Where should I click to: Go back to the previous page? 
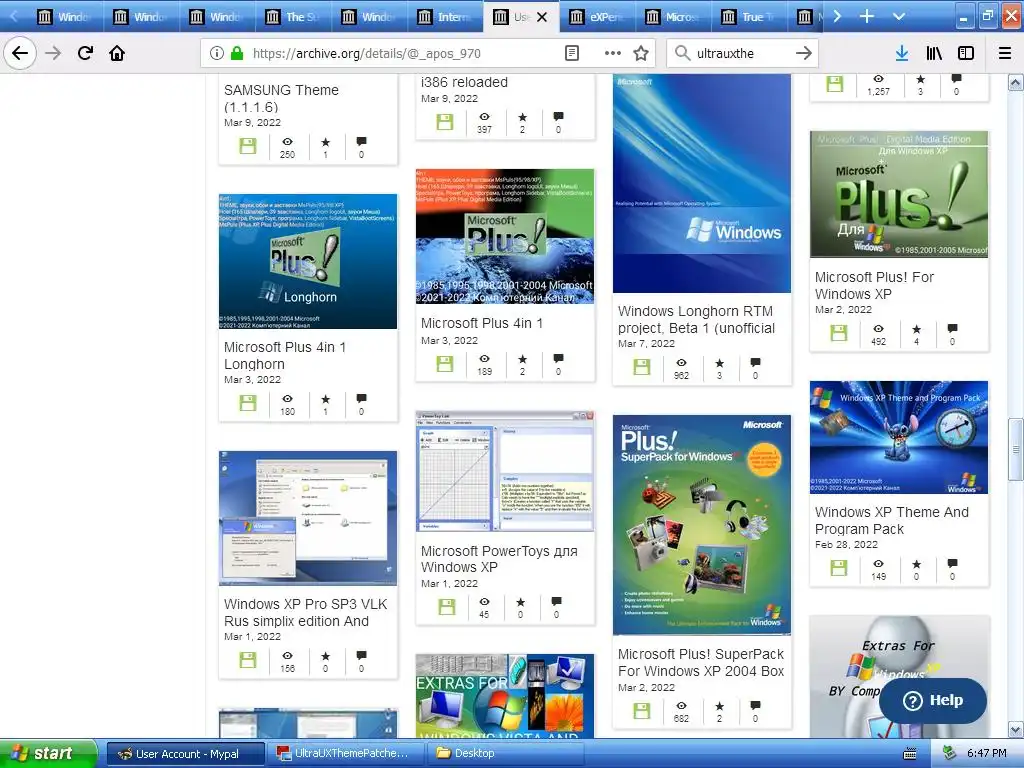point(20,53)
